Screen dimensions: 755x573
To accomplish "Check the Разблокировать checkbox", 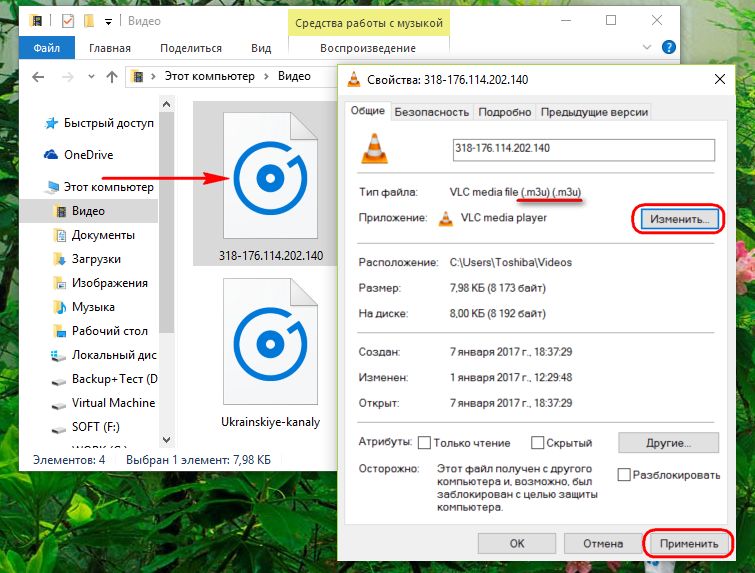I will point(624,475).
